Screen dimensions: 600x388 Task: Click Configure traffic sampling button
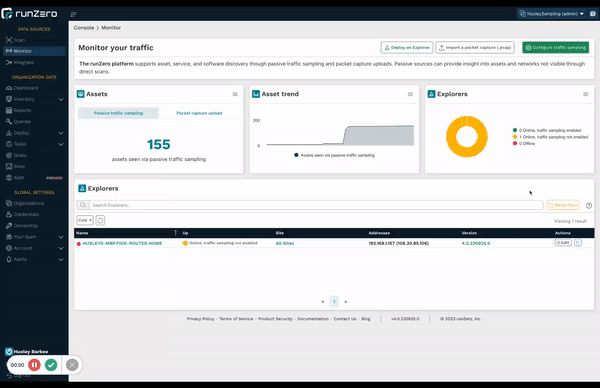click(556, 47)
